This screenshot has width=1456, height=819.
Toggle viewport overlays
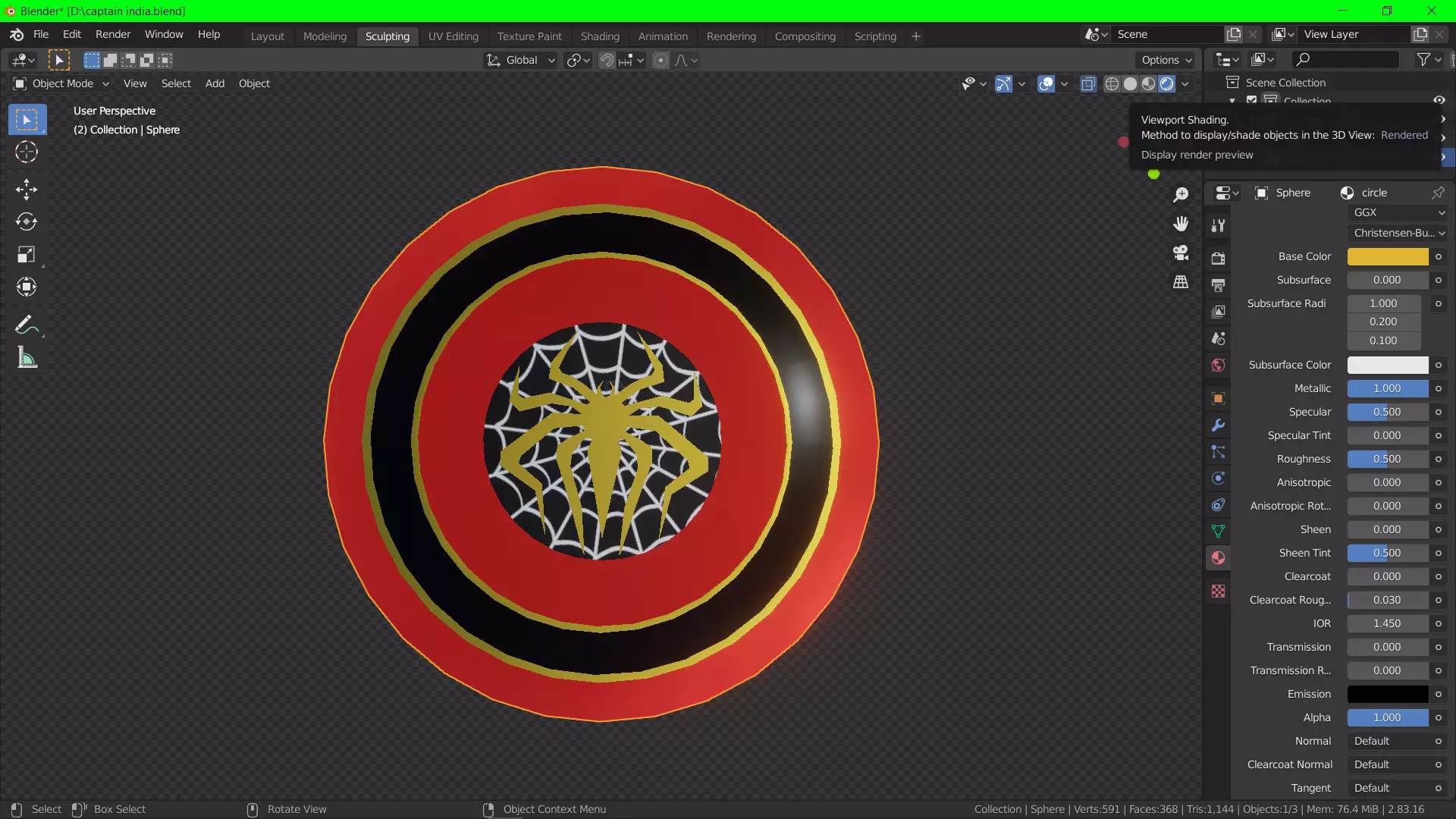point(1046,83)
